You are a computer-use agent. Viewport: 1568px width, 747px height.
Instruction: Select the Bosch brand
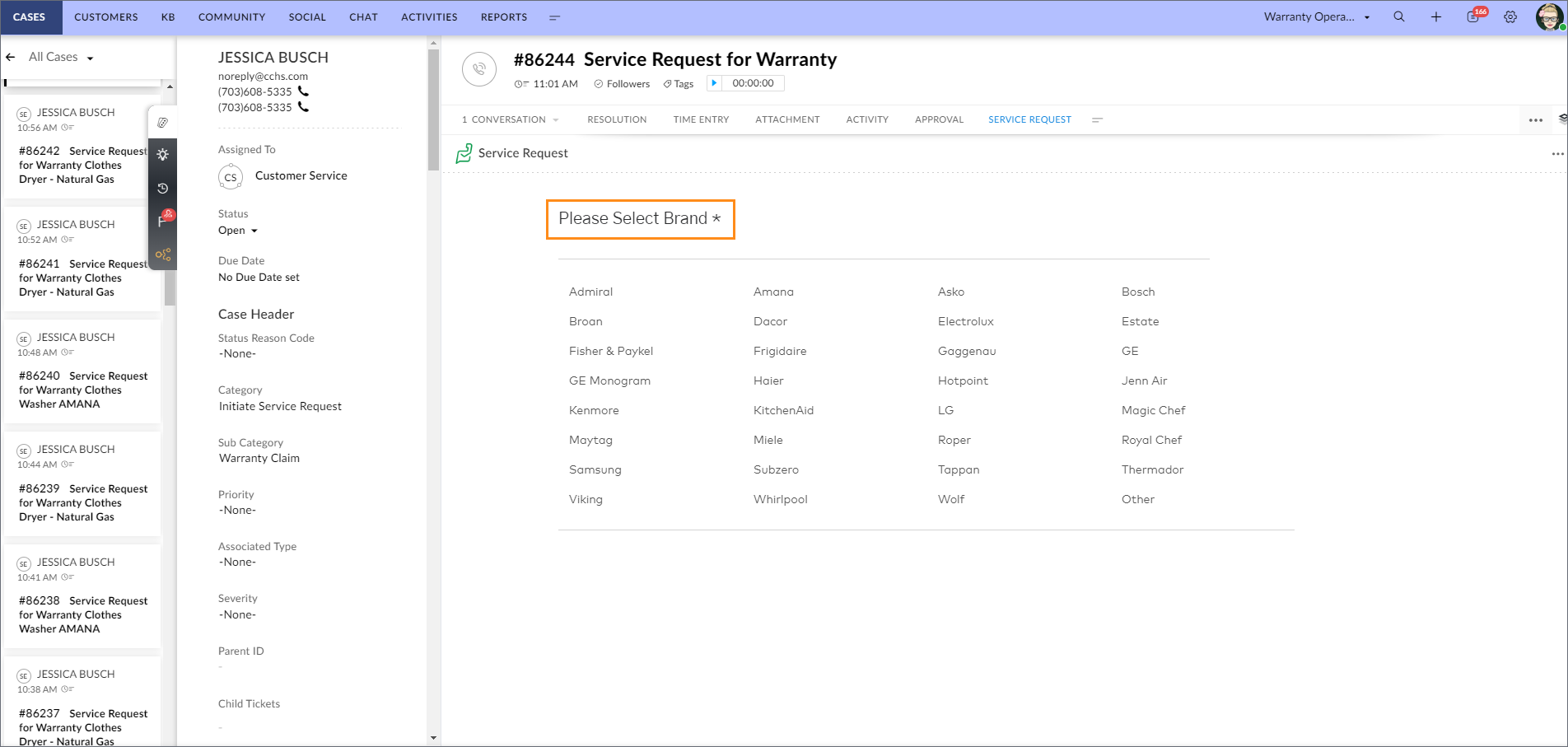click(1137, 292)
